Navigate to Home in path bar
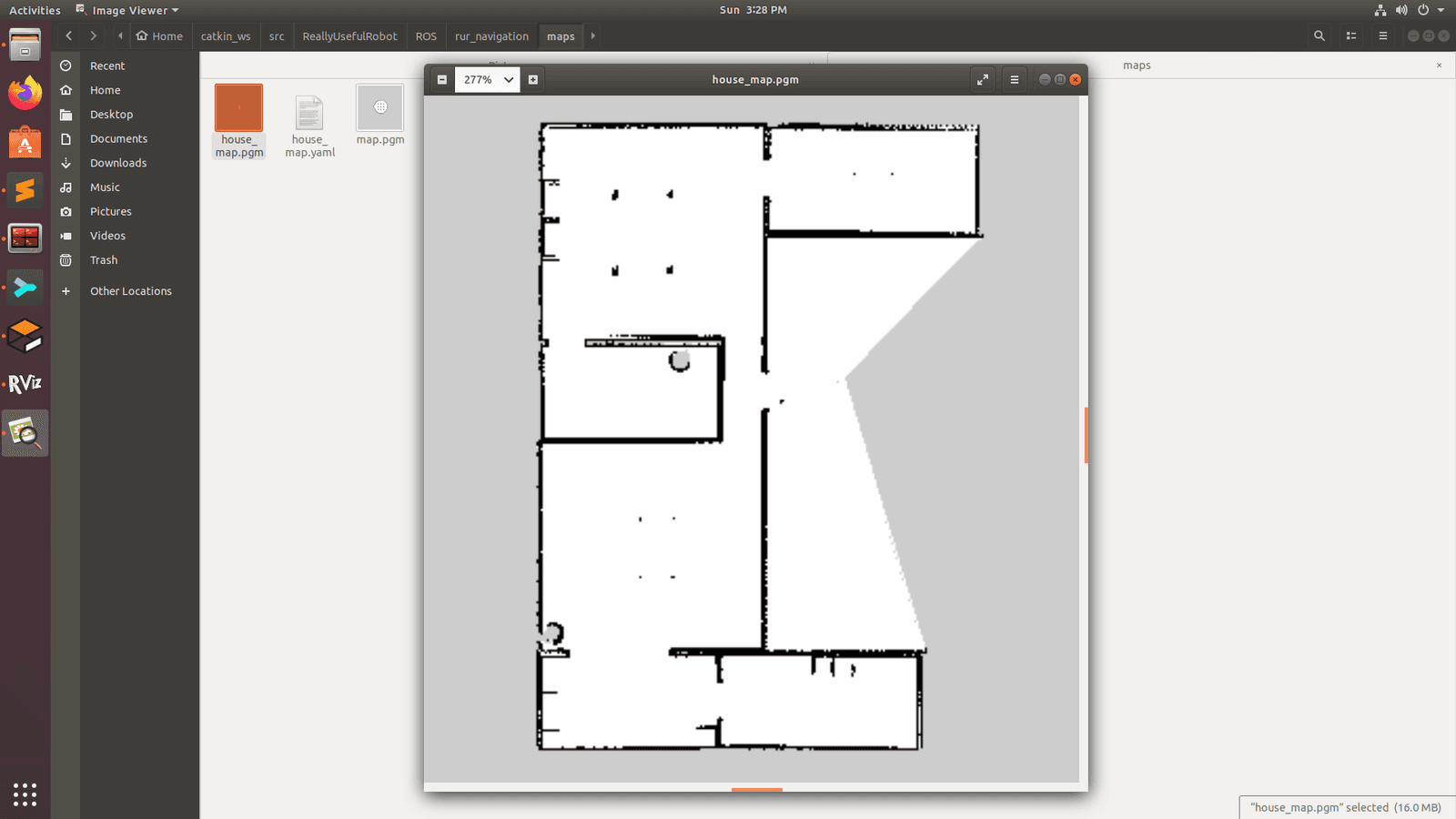 pyautogui.click(x=159, y=36)
